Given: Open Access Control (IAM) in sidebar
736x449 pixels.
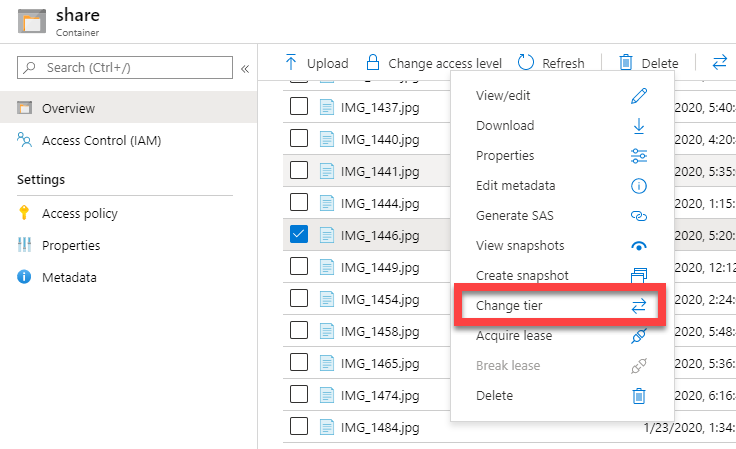Looking at the screenshot, I should coord(101,140).
